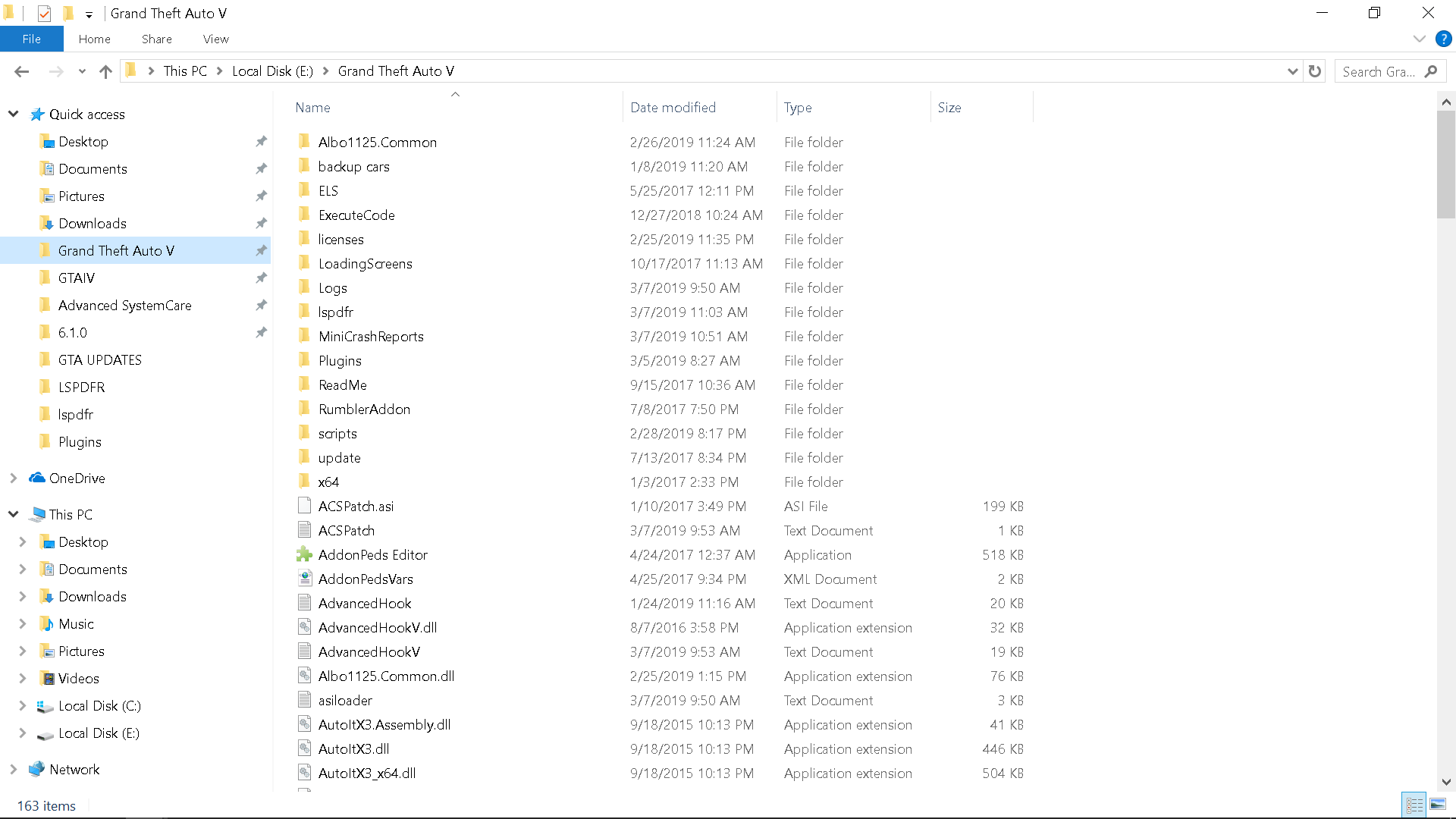This screenshot has height=819, width=1456.
Task: Click the pin icon beside Downloads
Action: coord(261,224)
